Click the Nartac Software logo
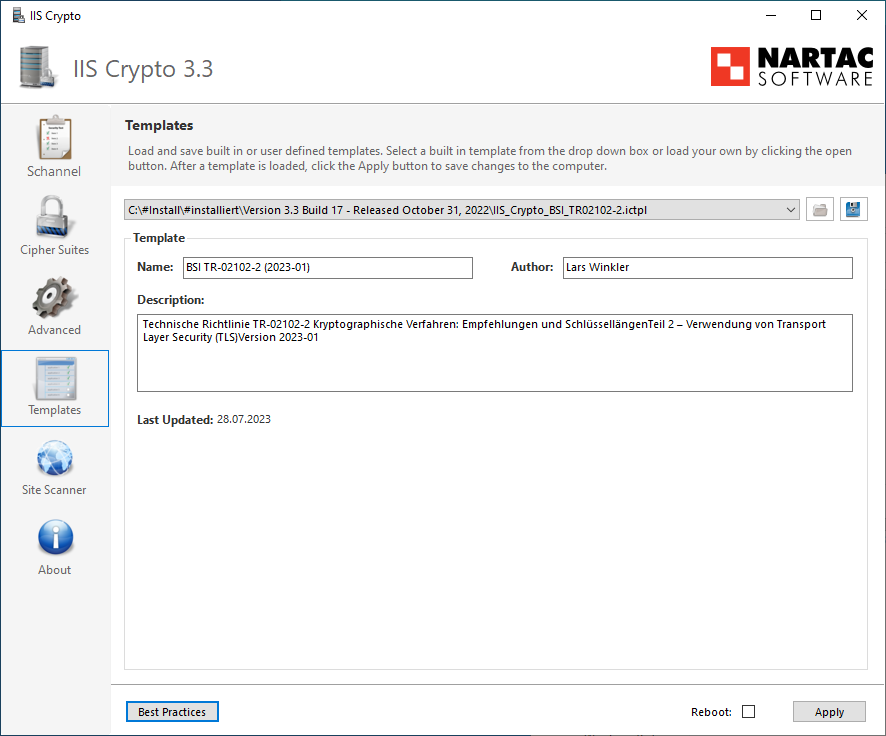The height and width of the screenshot is (736, 886). point(792,67)
